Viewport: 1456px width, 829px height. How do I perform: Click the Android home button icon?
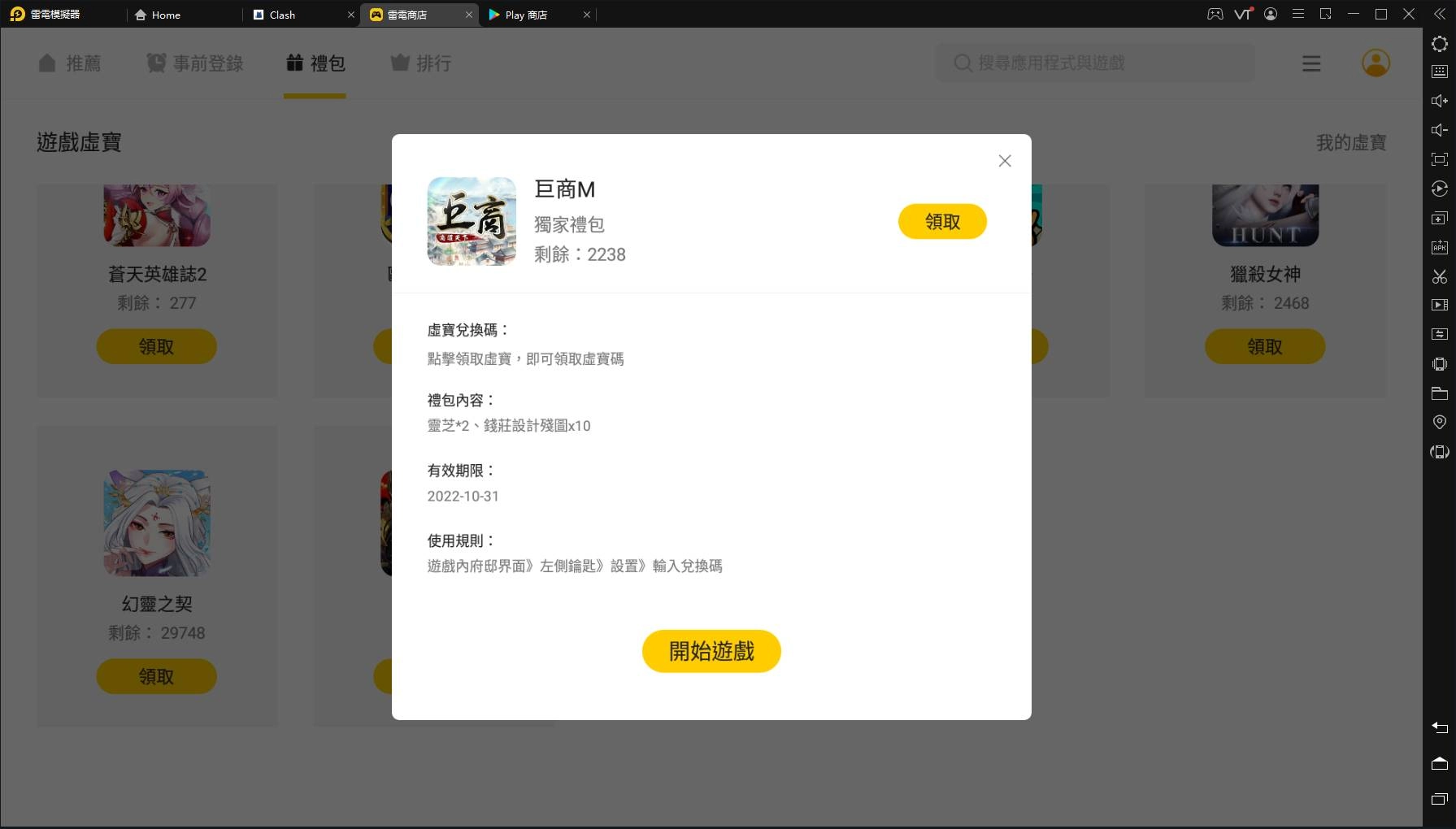1439,763
